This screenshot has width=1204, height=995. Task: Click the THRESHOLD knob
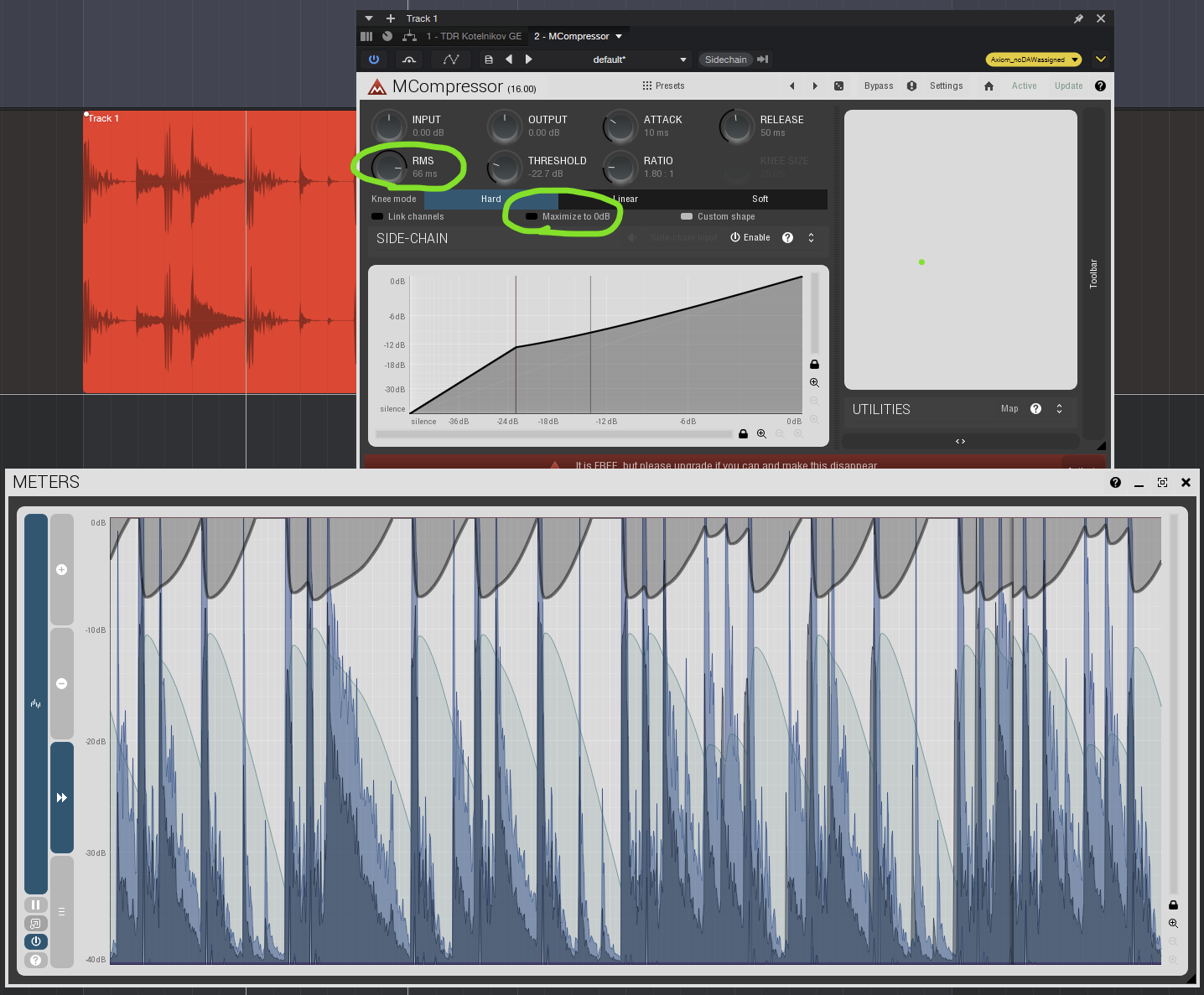click(505, 167)
